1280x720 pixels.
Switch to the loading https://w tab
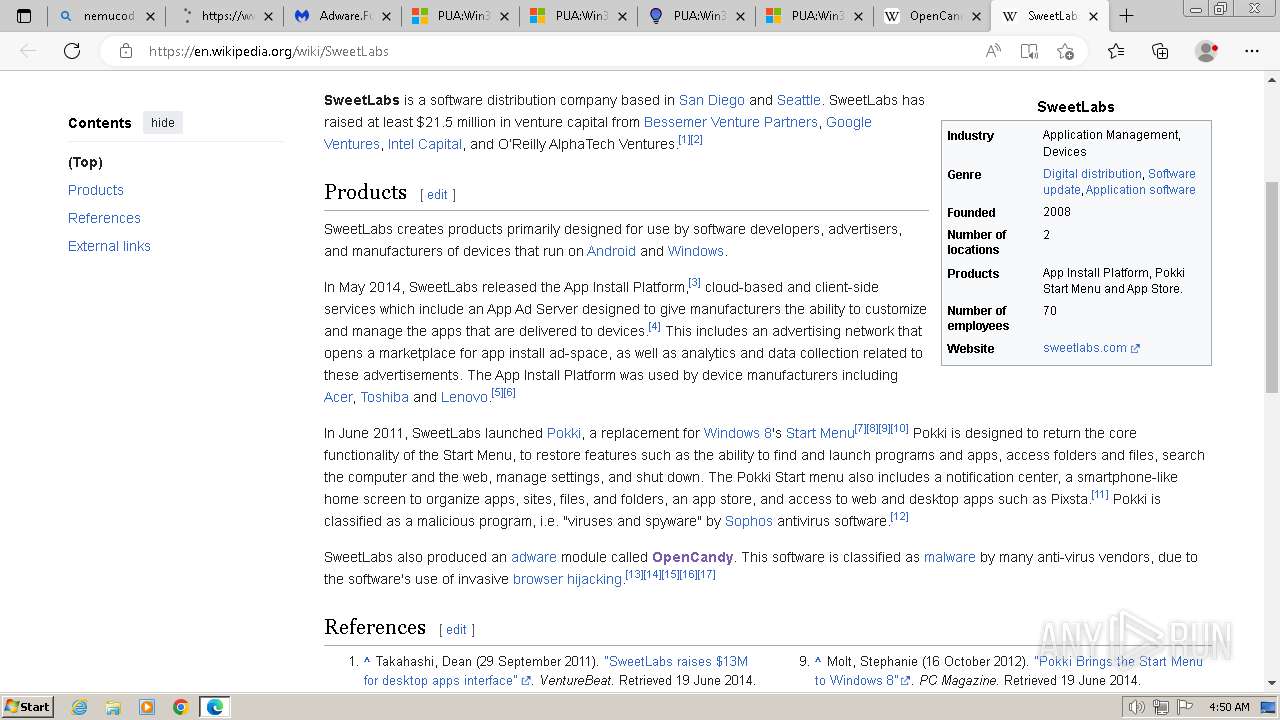(x=224, y=16)
